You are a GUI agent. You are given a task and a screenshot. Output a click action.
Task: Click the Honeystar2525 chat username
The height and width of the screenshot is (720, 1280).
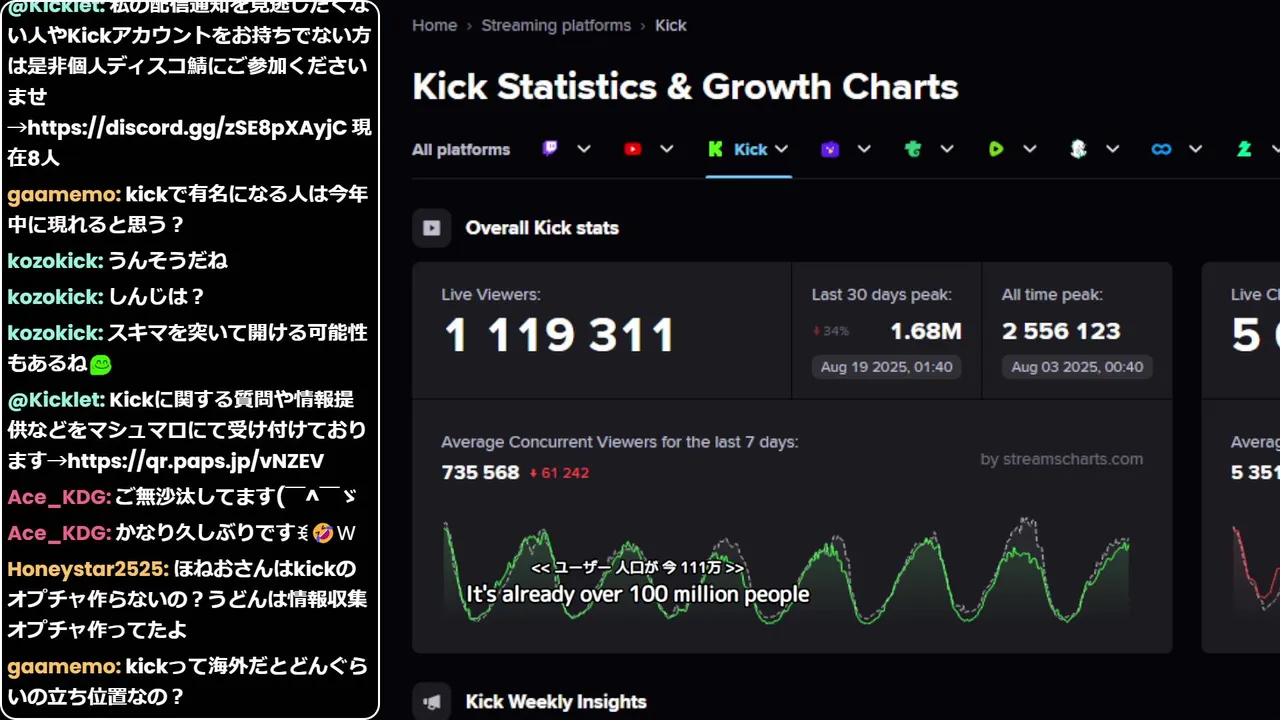coord(87,569)
